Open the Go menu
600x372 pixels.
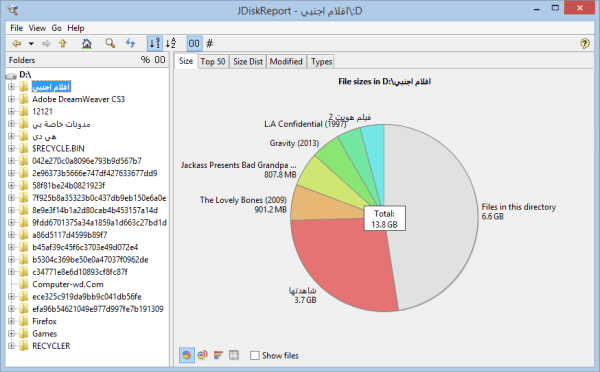pos(56,28)
